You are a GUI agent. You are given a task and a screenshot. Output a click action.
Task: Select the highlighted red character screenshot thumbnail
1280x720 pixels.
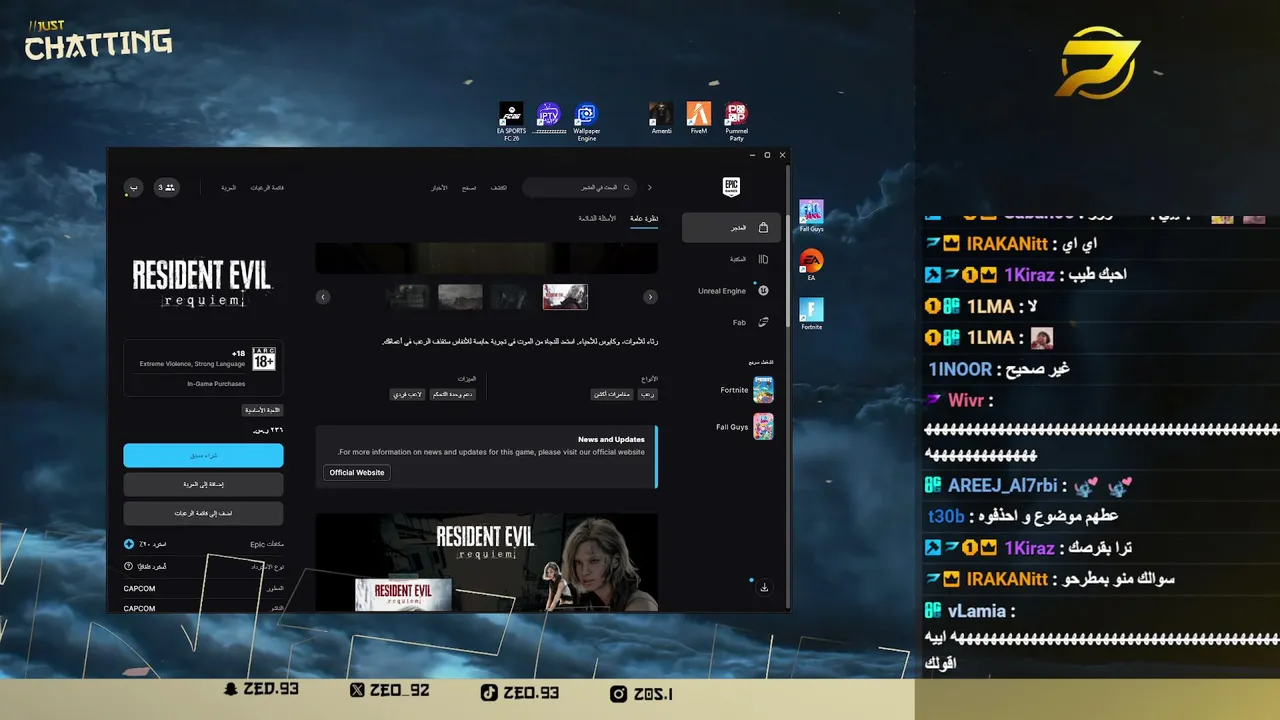coord(565,297)
